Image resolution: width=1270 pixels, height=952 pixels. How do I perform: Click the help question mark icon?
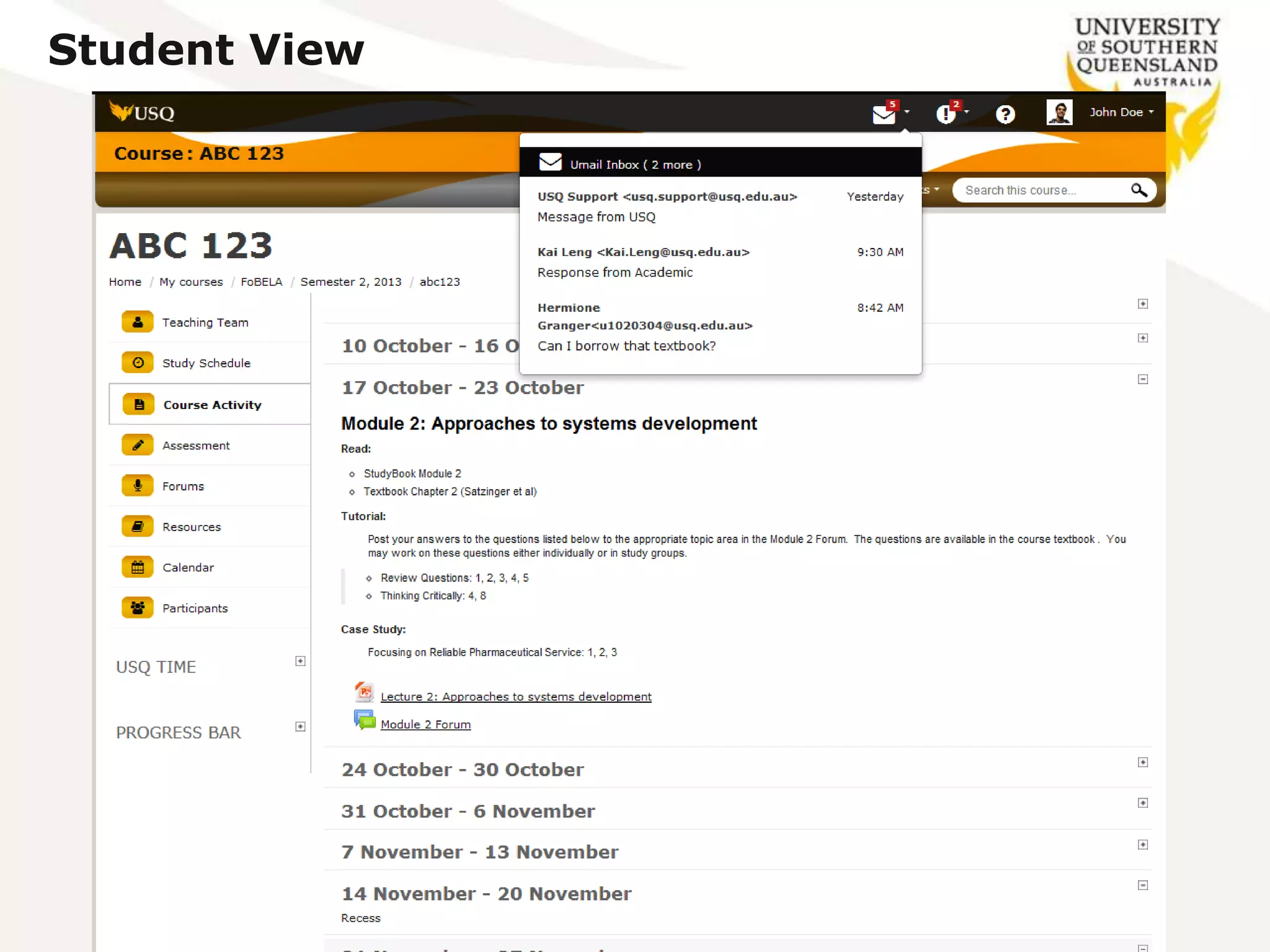coord(1005,114)
